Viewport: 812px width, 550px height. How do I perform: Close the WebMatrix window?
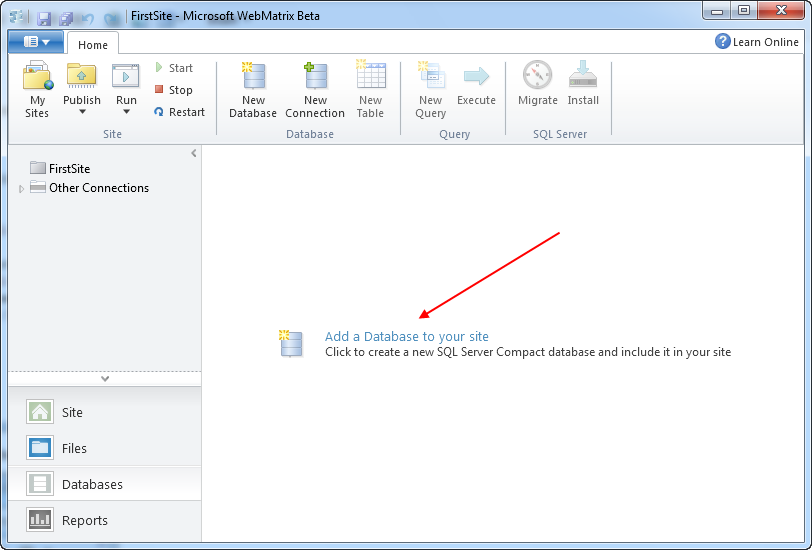781,11
